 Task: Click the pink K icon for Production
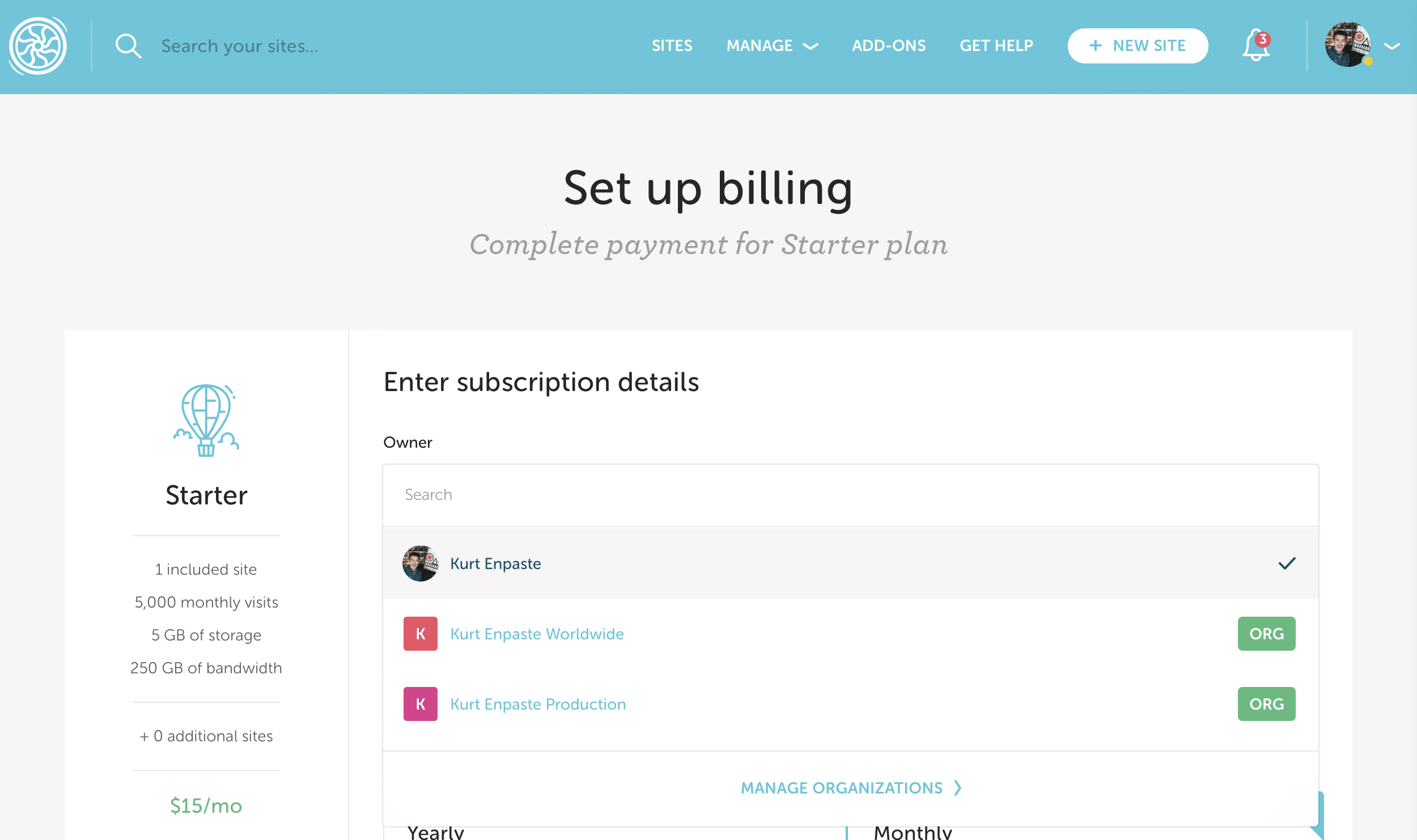[x=420, y=704]
